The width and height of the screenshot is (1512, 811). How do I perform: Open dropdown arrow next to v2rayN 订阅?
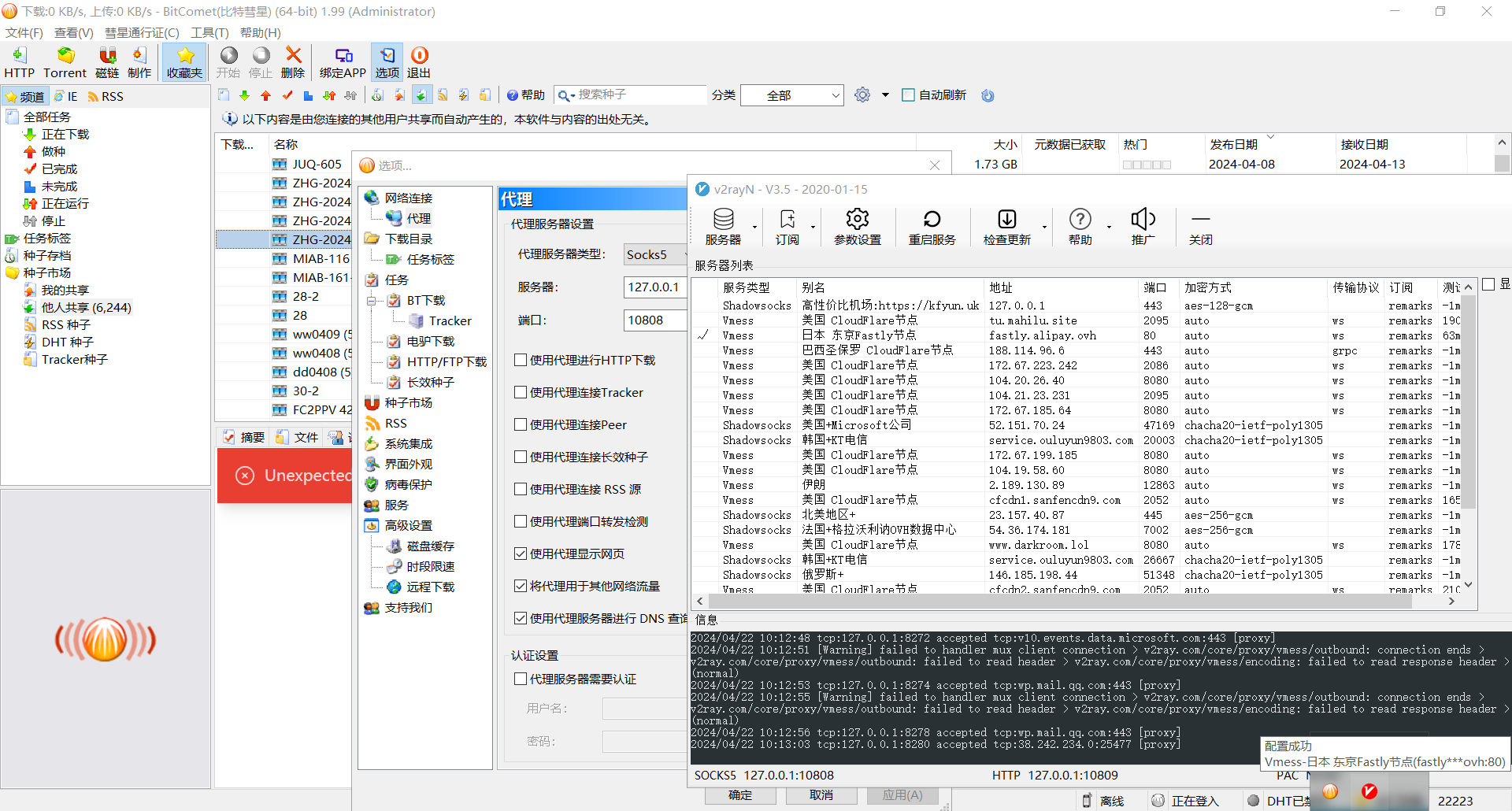pyautogui.click(x=813, y=228)
